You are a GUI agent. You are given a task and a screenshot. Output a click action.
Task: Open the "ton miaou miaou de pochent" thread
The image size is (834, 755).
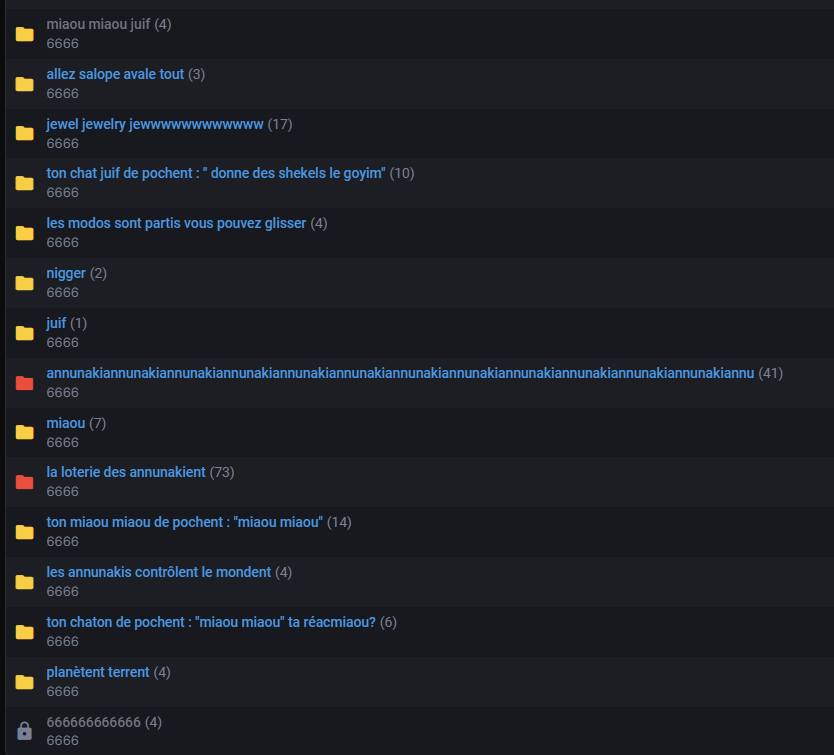point(185,522)
